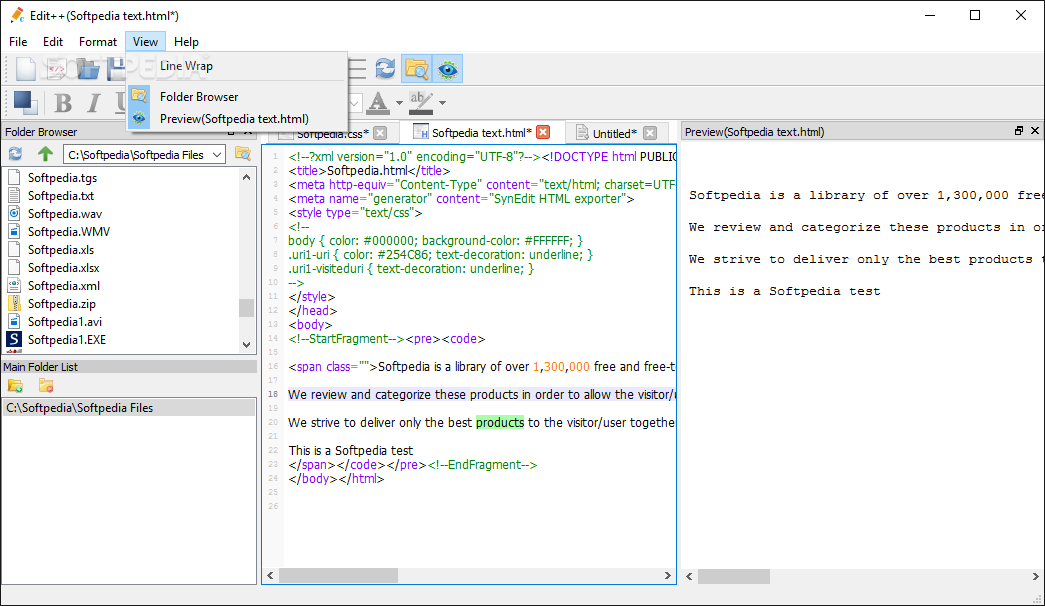Browse for a folder in Folder Browser
The image size is (1045, 606).
click(x=243, y=154)
